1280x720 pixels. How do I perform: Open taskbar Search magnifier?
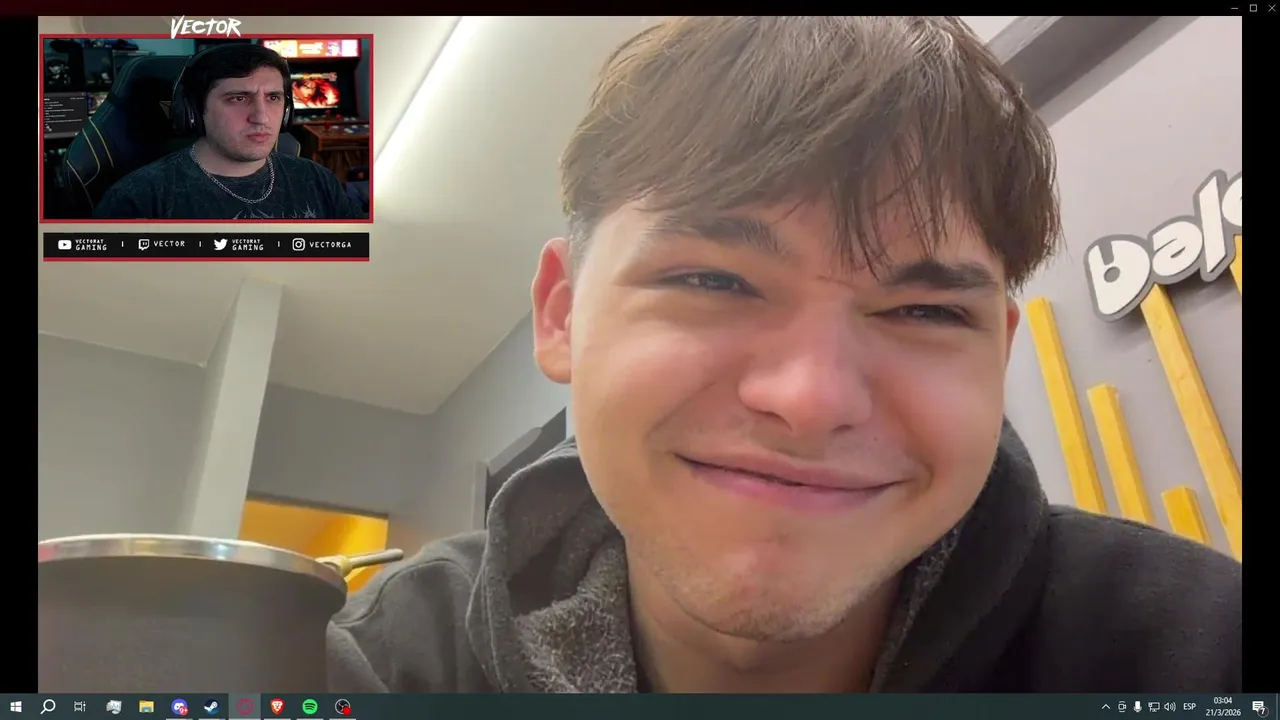click(47, 707)
